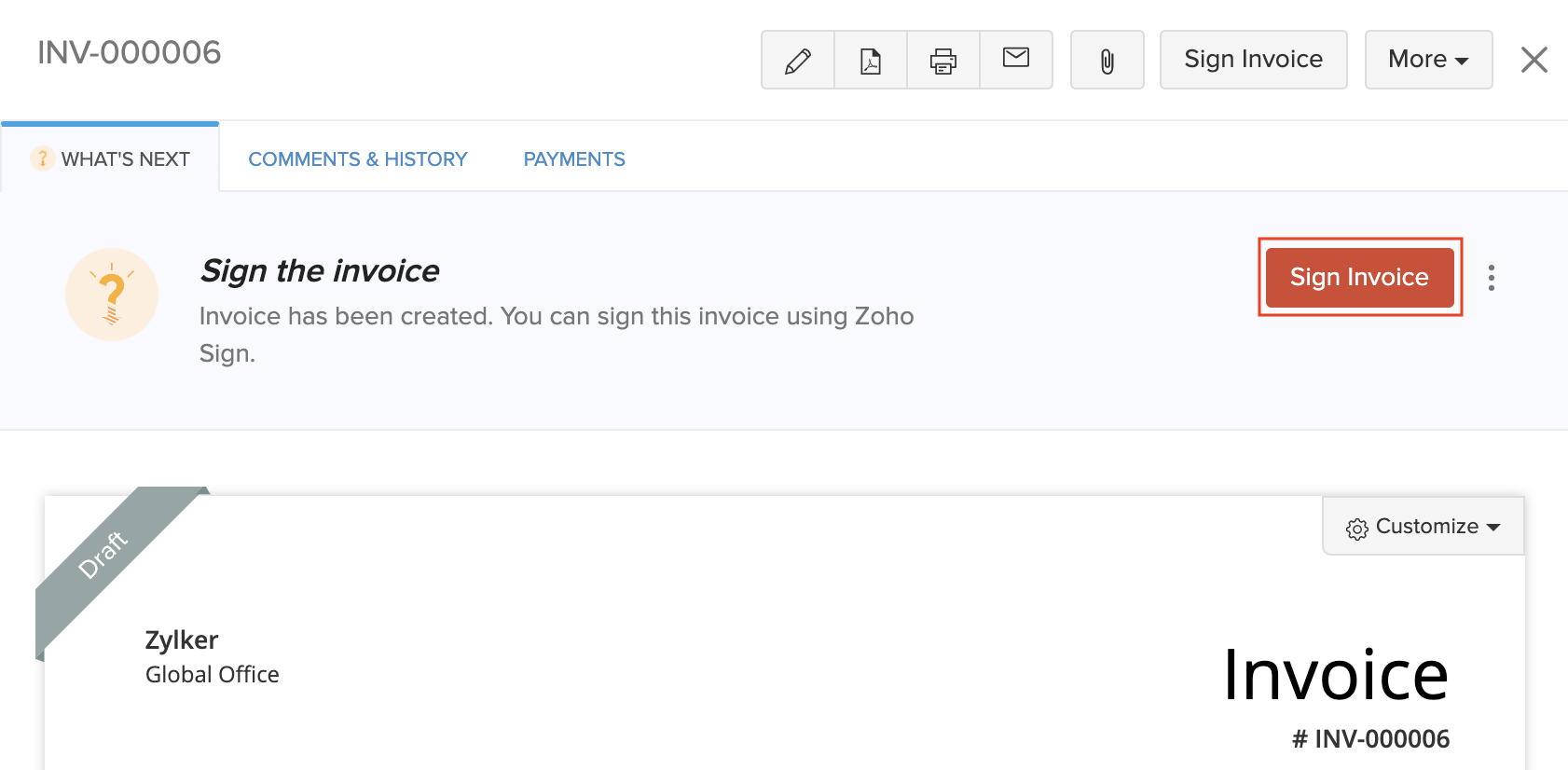Click the printer icon

pos(943,61)
